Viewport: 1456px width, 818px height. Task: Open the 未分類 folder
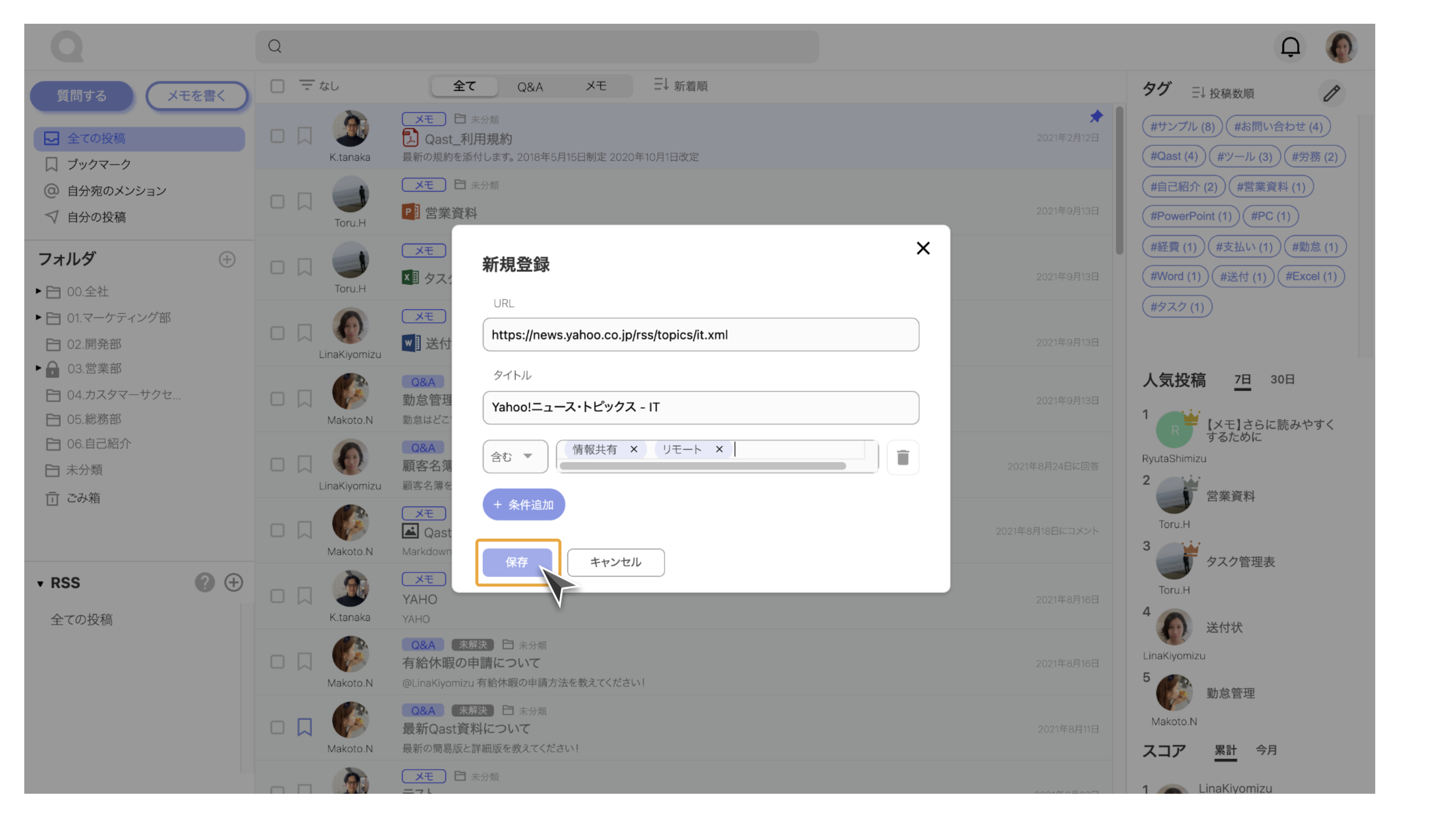coord(75,470)
